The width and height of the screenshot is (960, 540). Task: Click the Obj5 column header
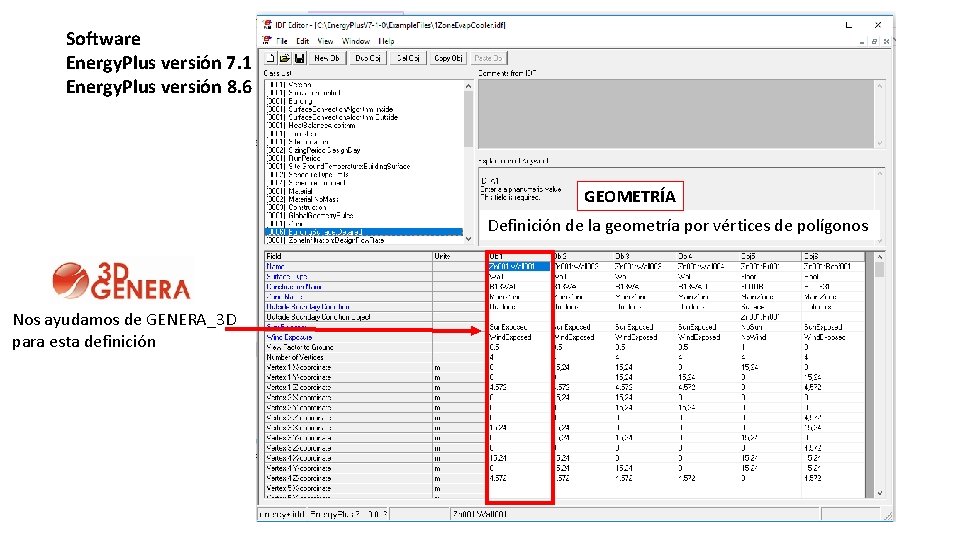pos(770,256)
